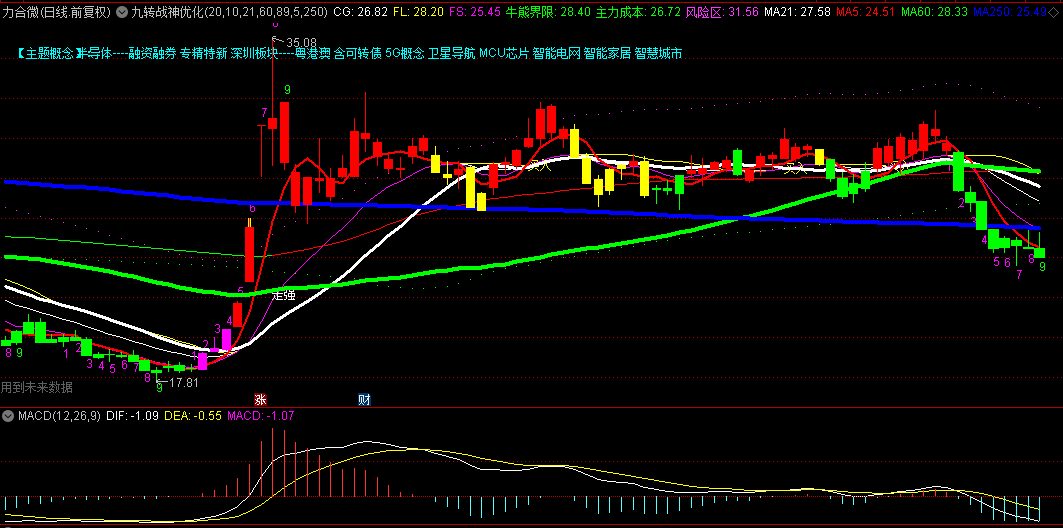Click the last green candle marked 9 at right
The height and width of the screenshot is (528, 1063).
click(x=1039, y=253)
